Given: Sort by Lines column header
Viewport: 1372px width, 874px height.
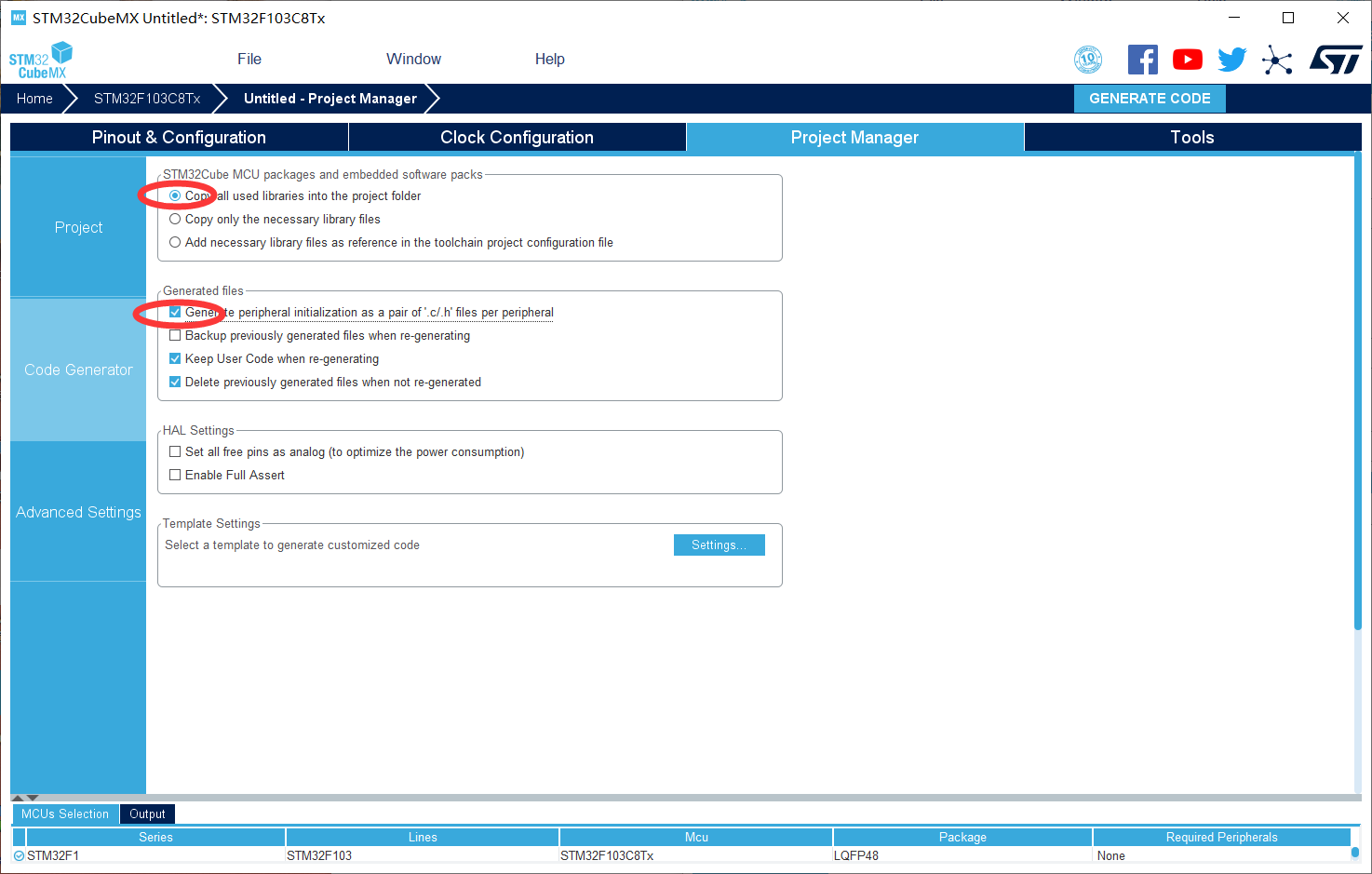Looking at the screenshot, I should [x=423, y=837].
